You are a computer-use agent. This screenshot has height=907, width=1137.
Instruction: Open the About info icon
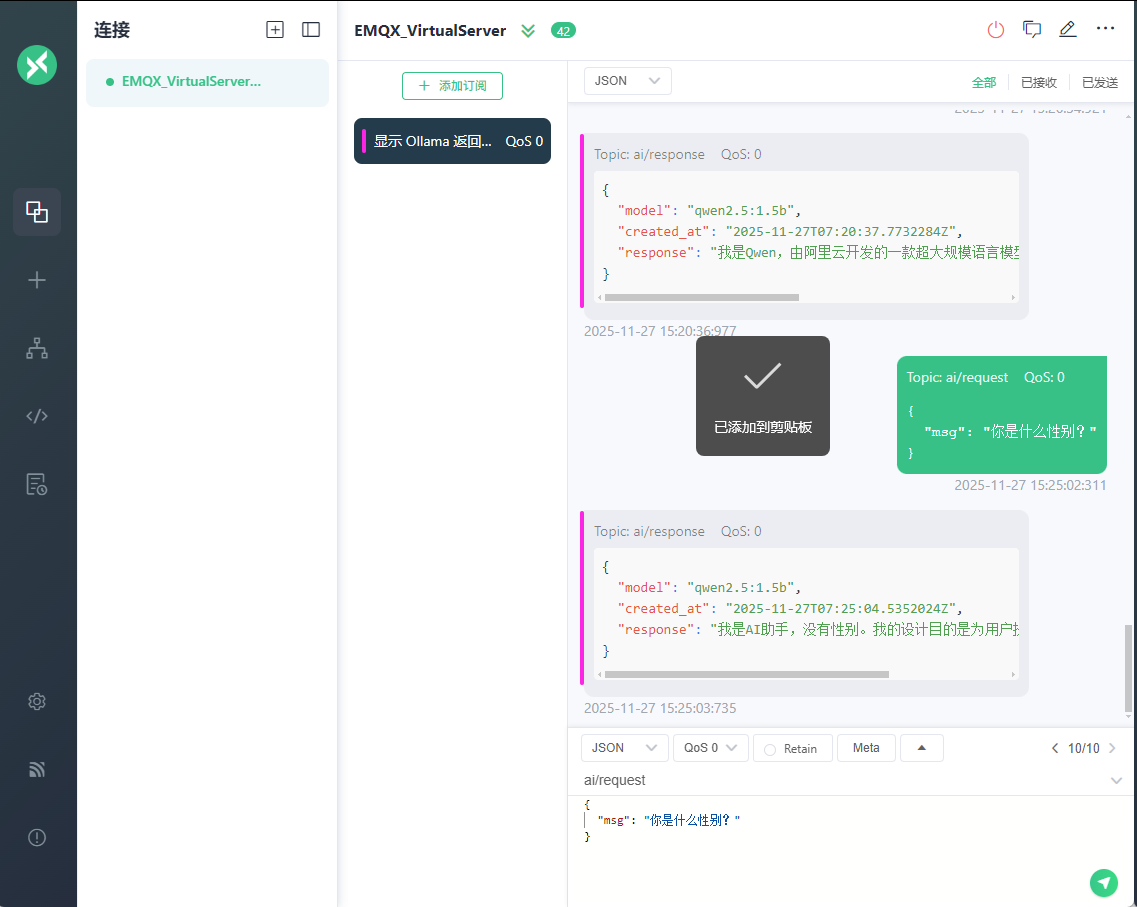click(37, 837)
